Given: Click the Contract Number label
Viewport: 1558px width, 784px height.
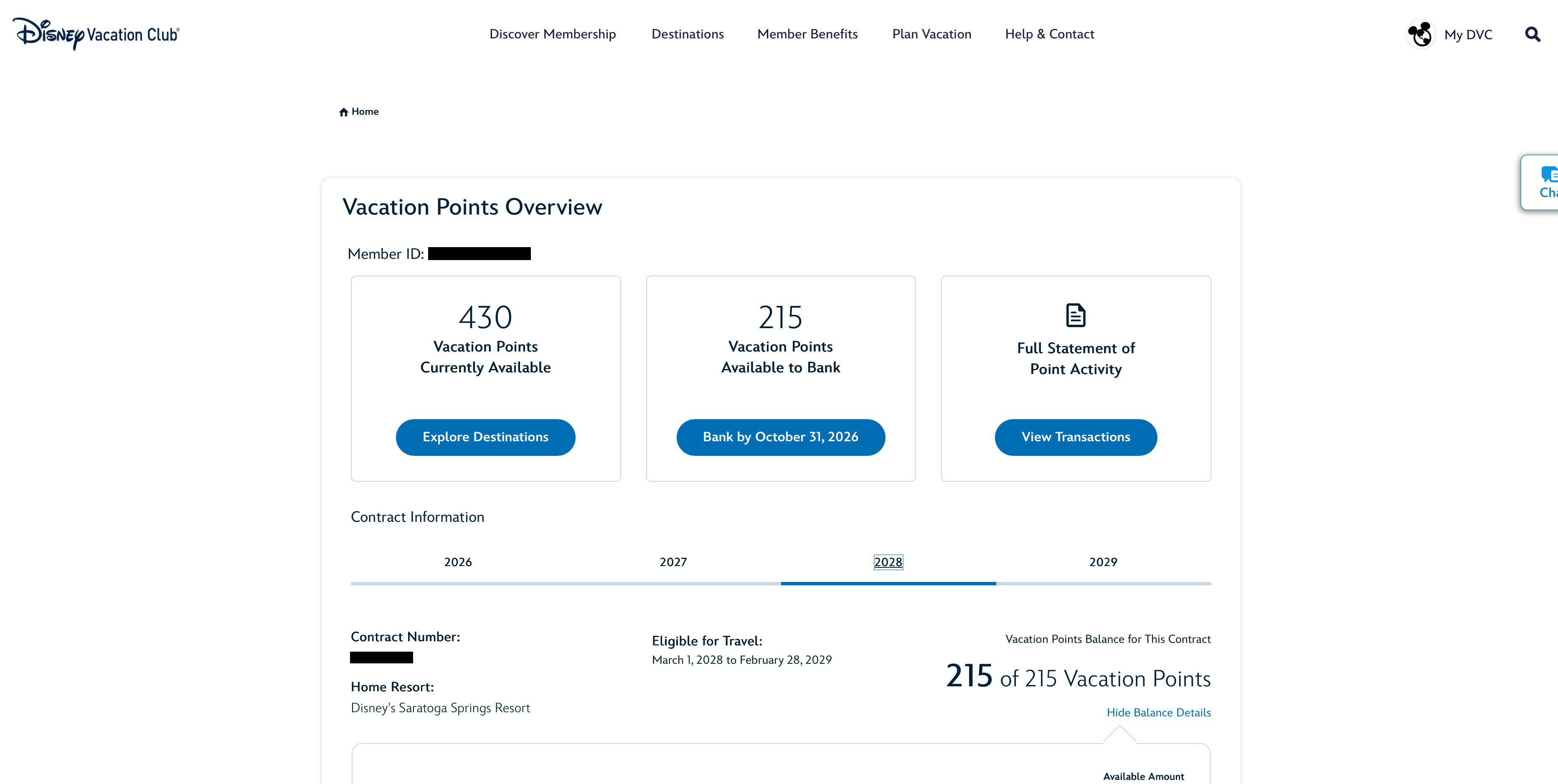Looking at the screenshot, I should click(405, 637).
